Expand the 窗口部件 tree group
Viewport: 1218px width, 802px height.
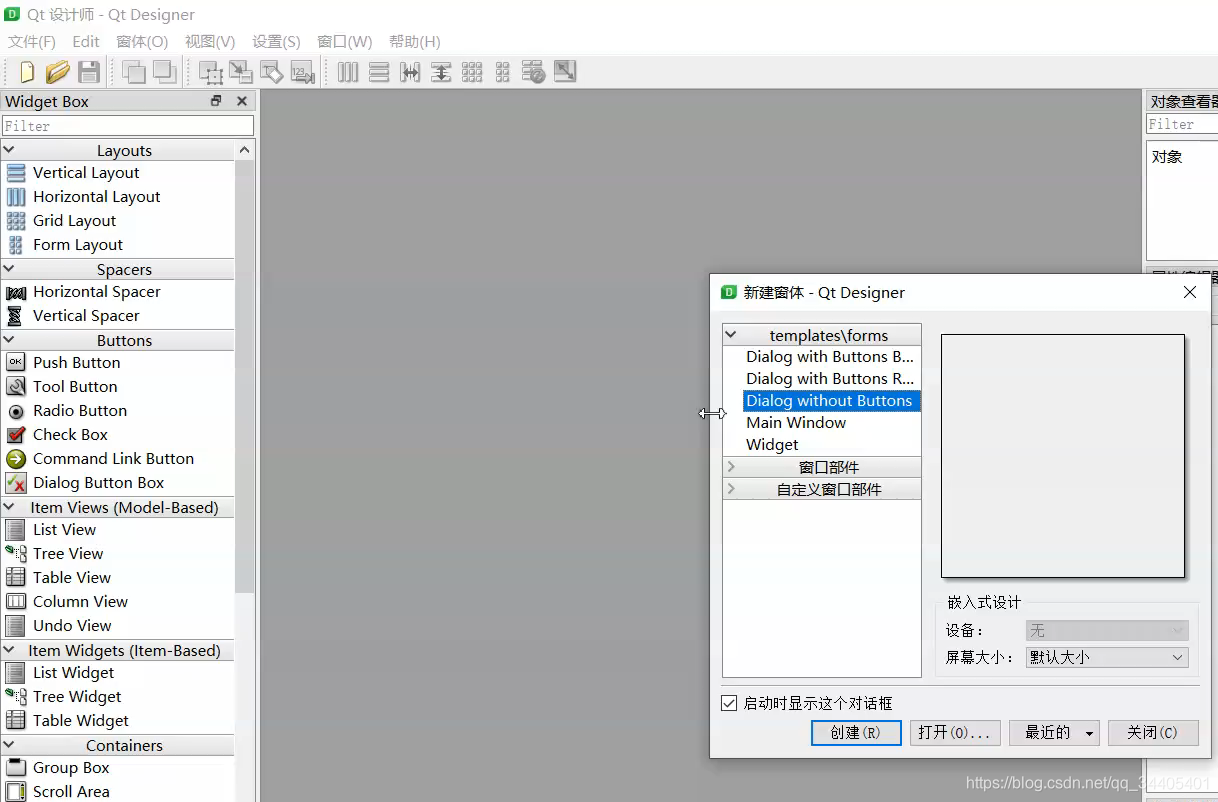click(731, 467)
